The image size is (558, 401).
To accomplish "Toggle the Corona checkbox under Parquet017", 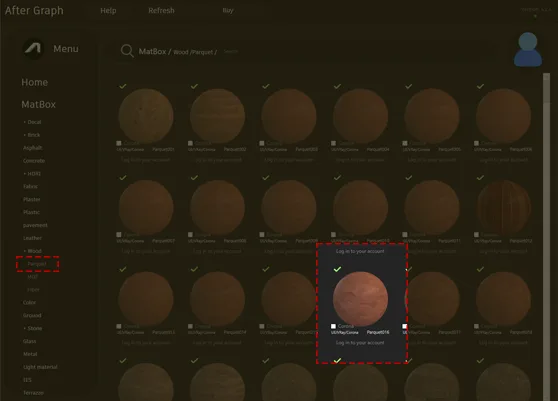I will [405, 326].
